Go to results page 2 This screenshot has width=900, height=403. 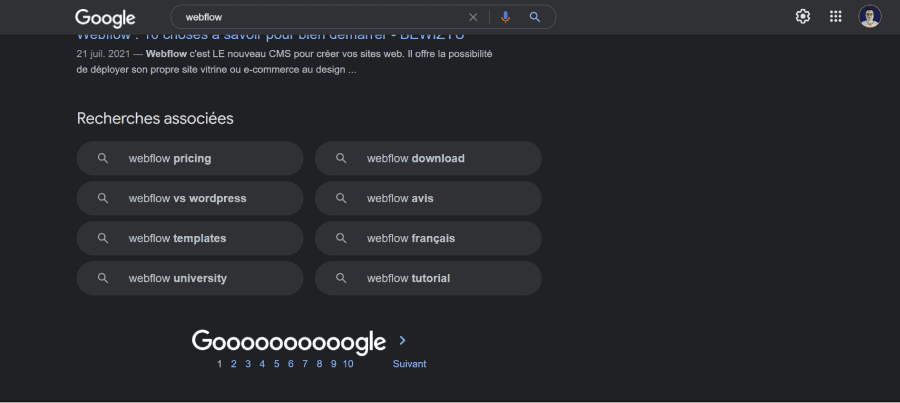pos(234,364)
